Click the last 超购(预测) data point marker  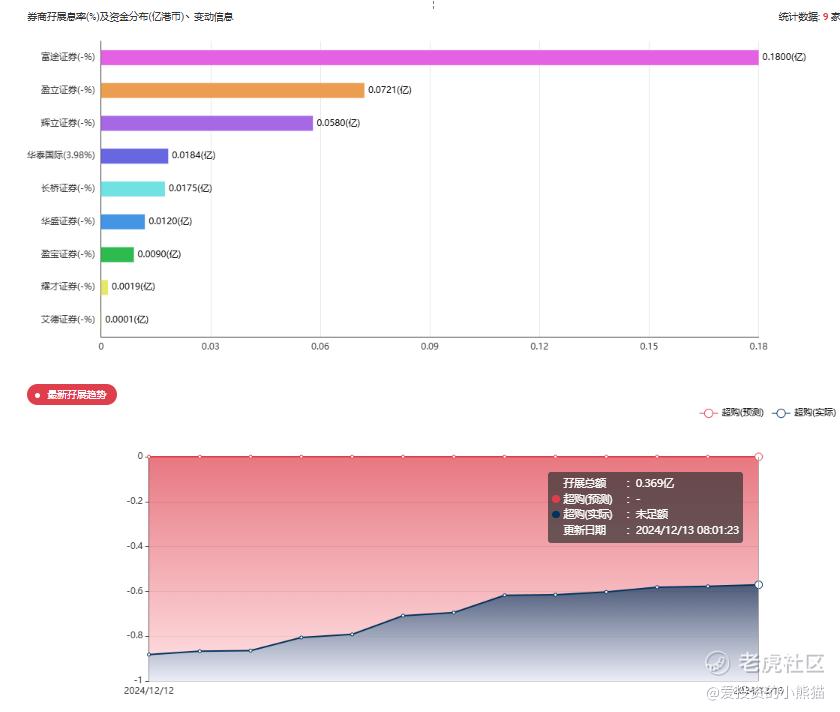[759, 457]
